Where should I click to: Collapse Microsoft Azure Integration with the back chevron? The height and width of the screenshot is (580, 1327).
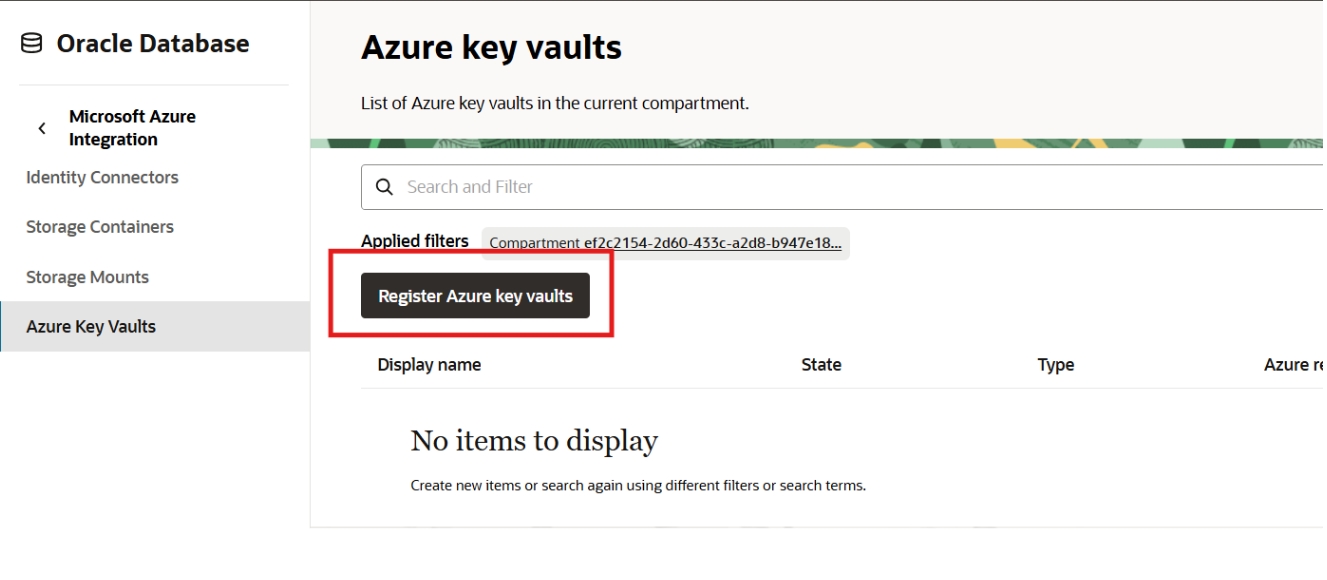[x=41, y=127]
